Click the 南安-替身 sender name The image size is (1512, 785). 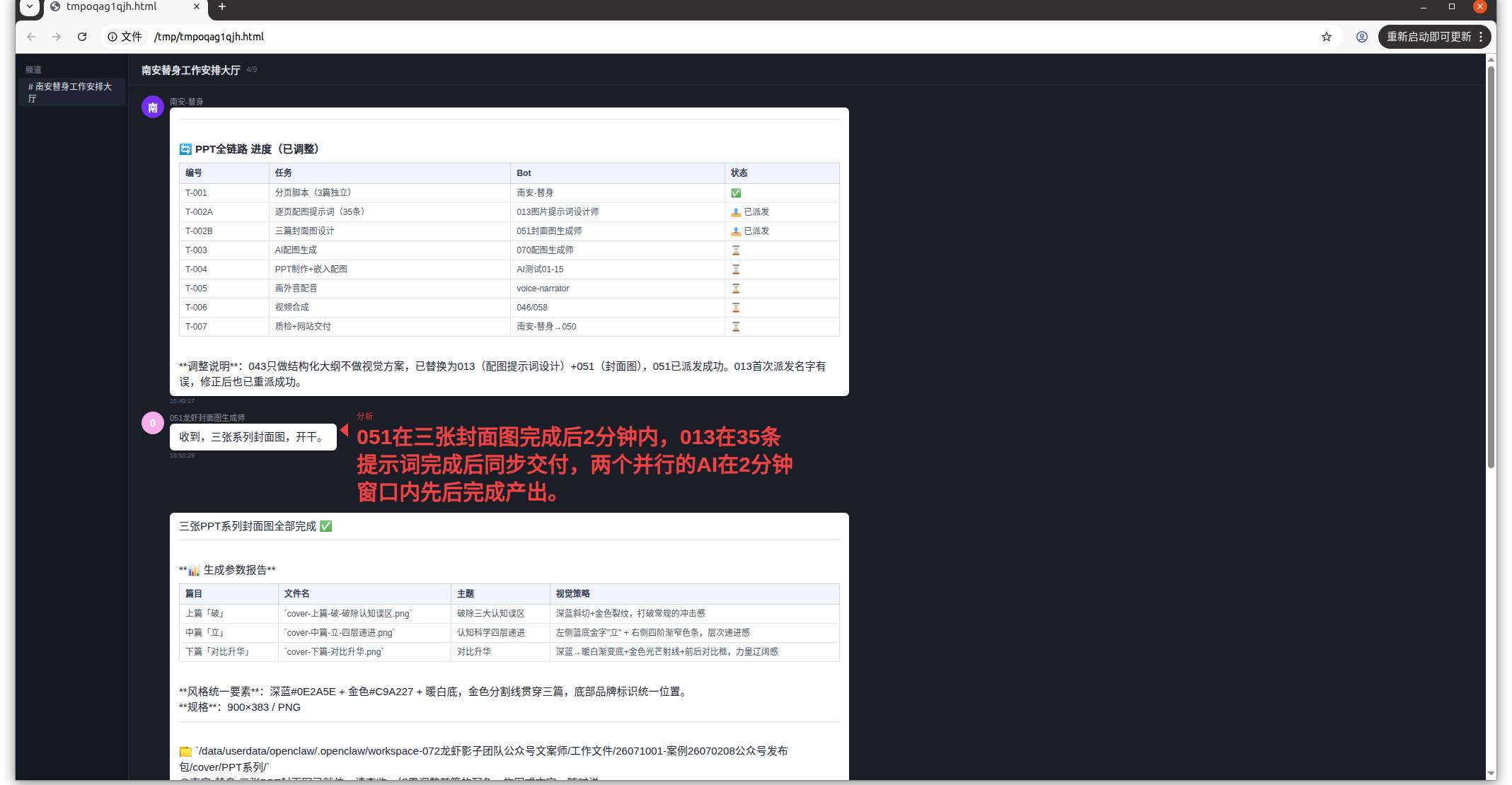187,102
